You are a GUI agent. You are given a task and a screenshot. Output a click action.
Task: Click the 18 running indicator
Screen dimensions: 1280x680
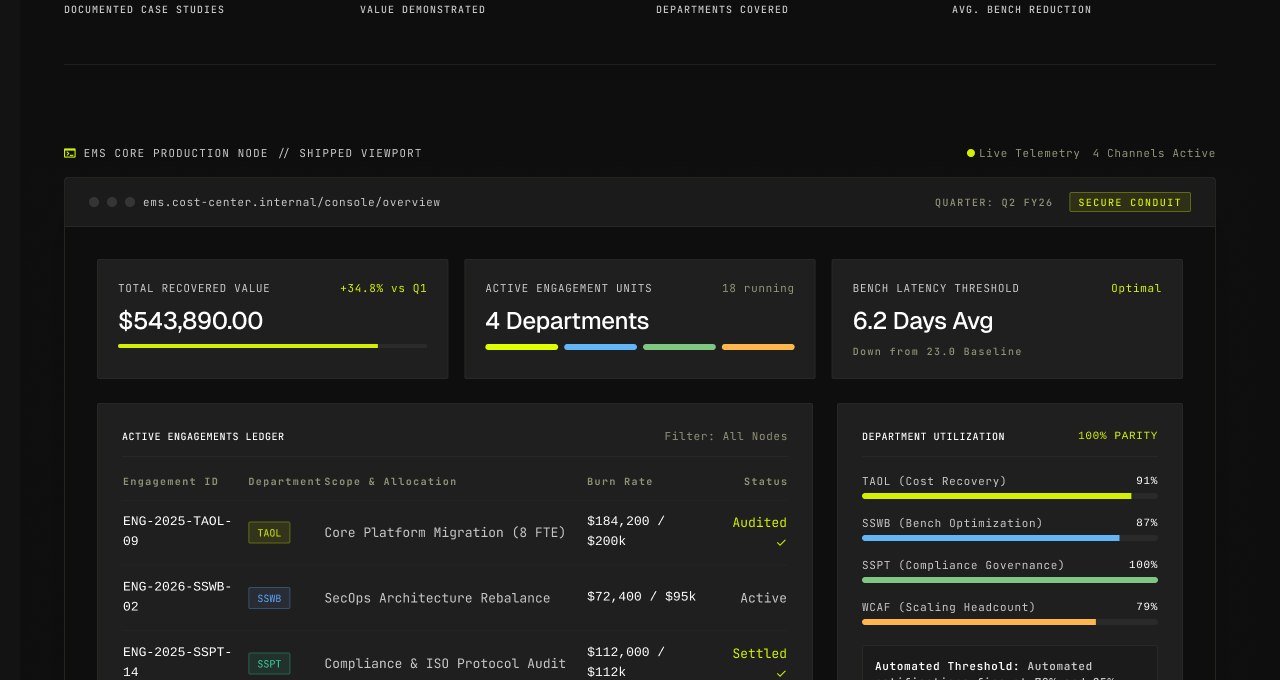(x=758, y=288)
